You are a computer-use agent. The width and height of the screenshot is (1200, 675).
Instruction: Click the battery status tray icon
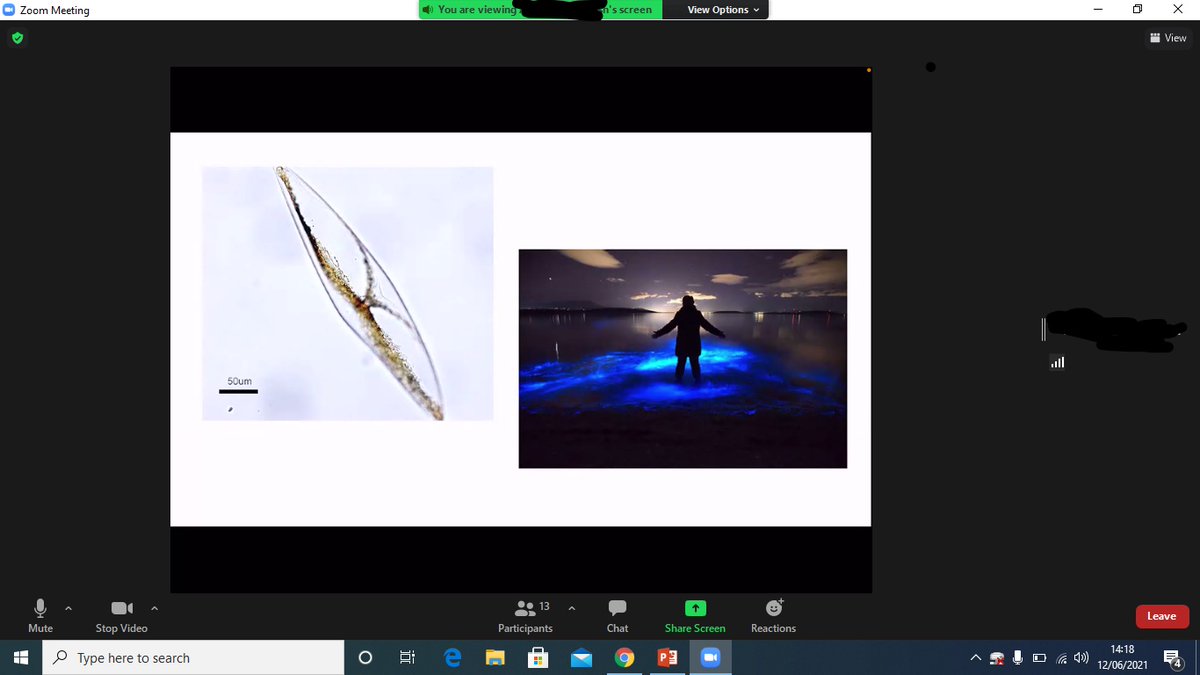[x=1039, y=658]
